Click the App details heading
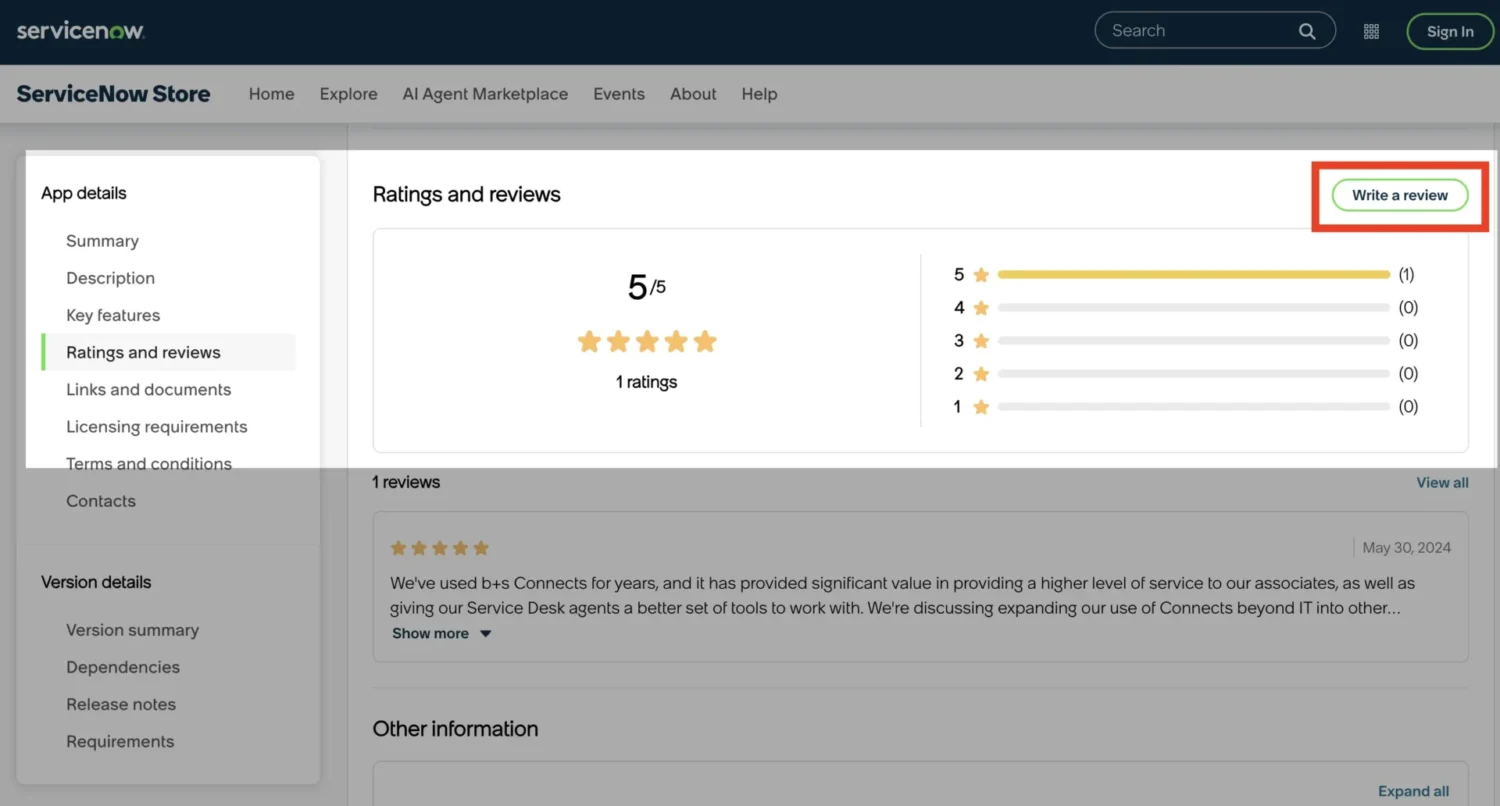This screenshot has width=1500, height=806. [x=84, y=193]
